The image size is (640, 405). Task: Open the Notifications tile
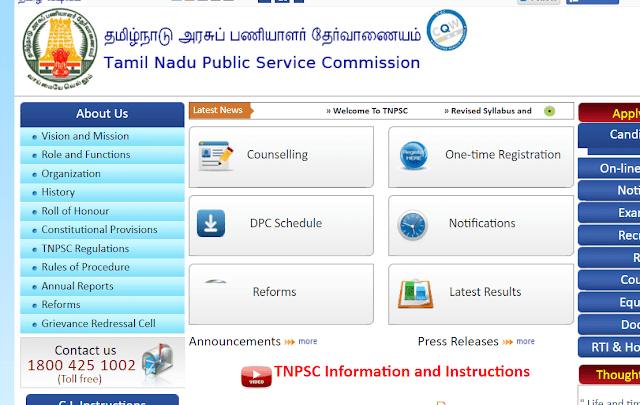[481, 225]
